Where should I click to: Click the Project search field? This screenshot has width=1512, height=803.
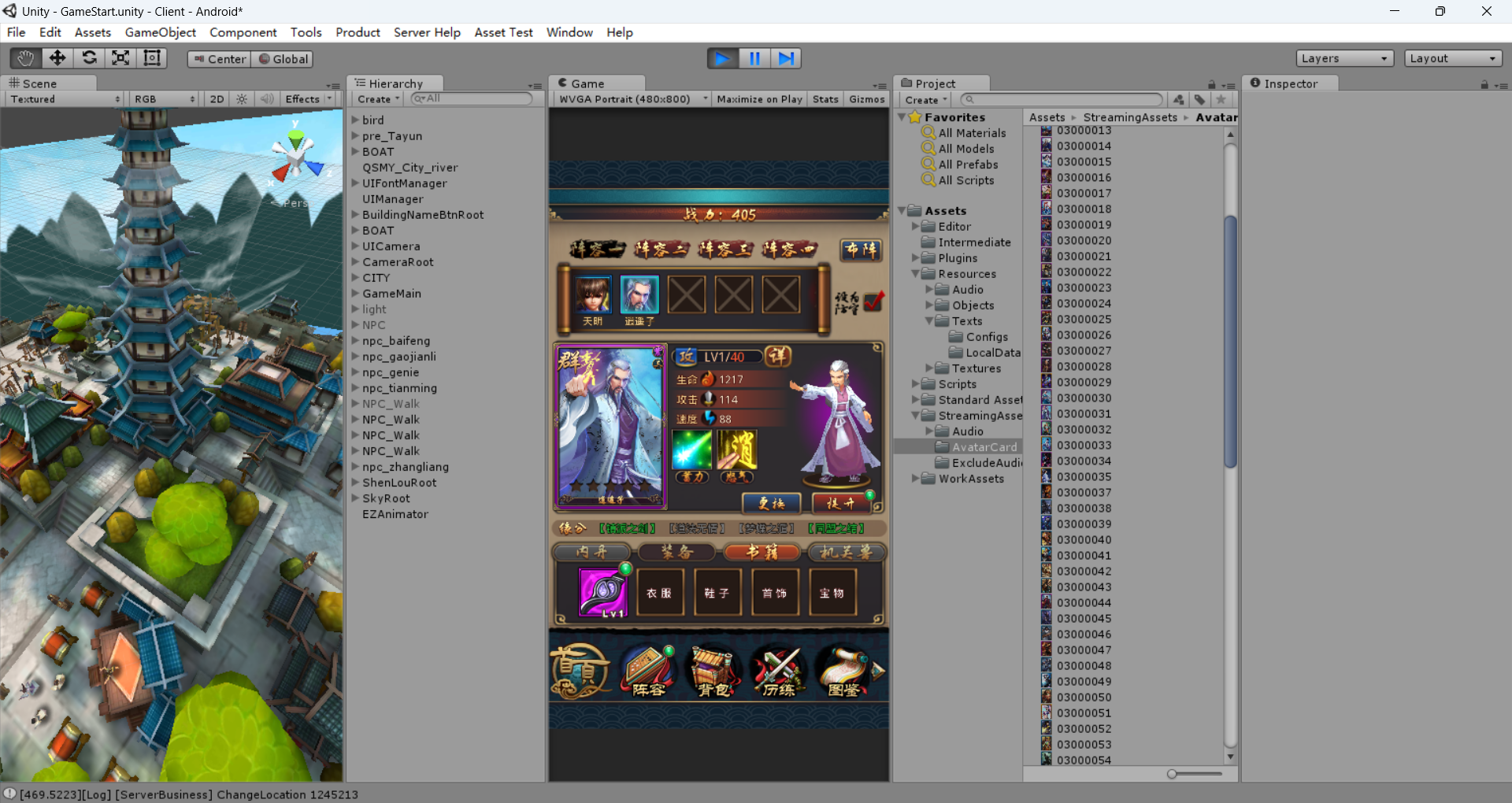[1061, 100]
